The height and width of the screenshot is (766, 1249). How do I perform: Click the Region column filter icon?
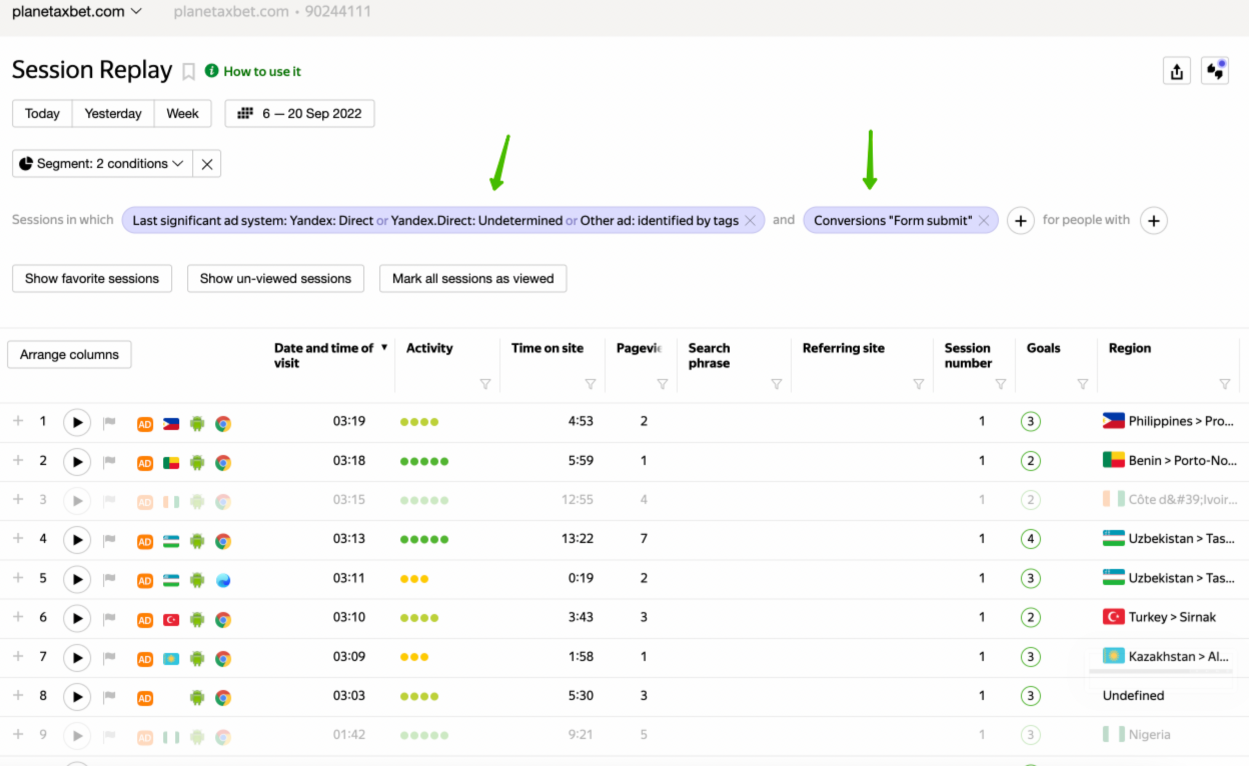(1225, 384)
